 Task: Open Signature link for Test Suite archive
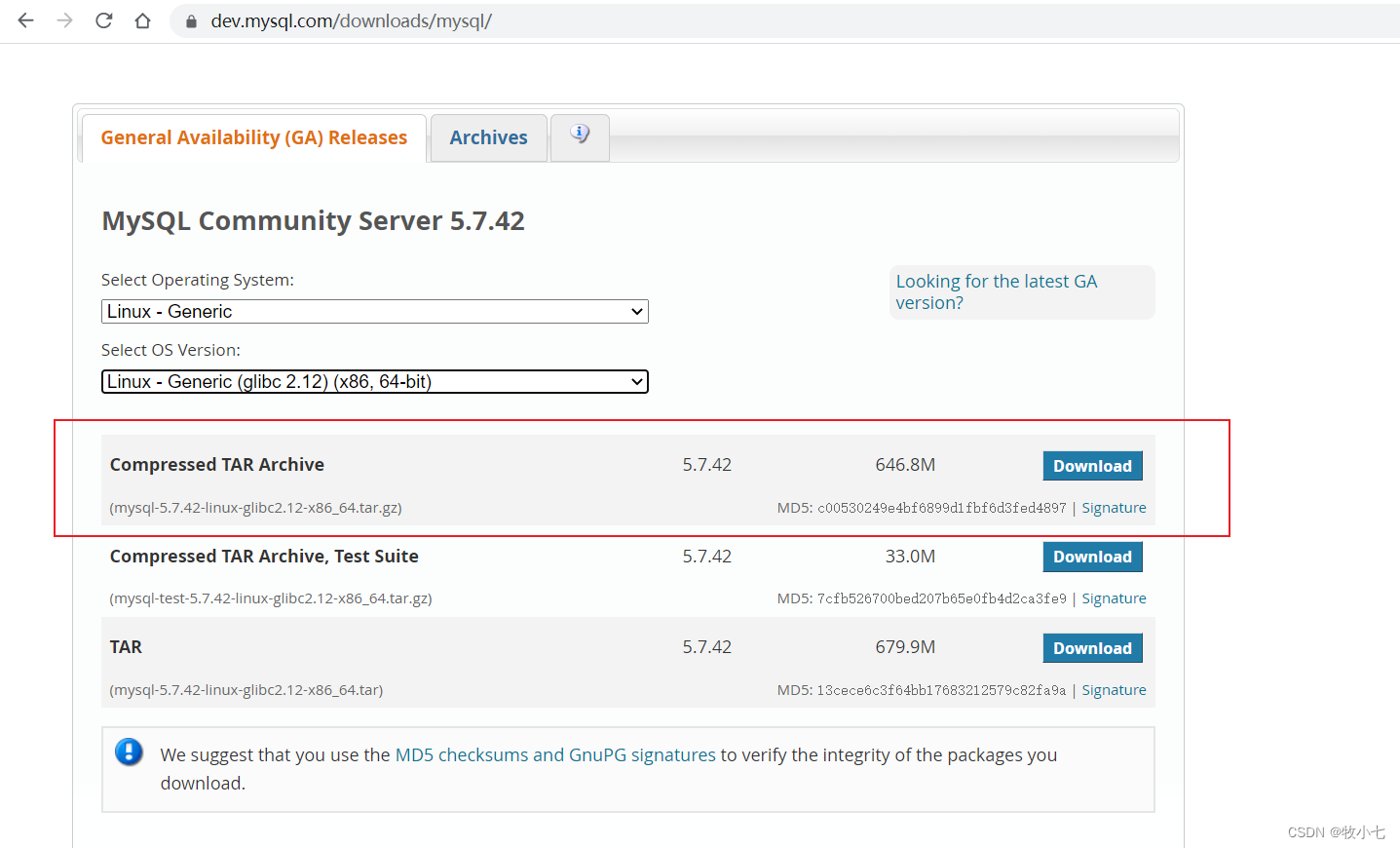1114,598
